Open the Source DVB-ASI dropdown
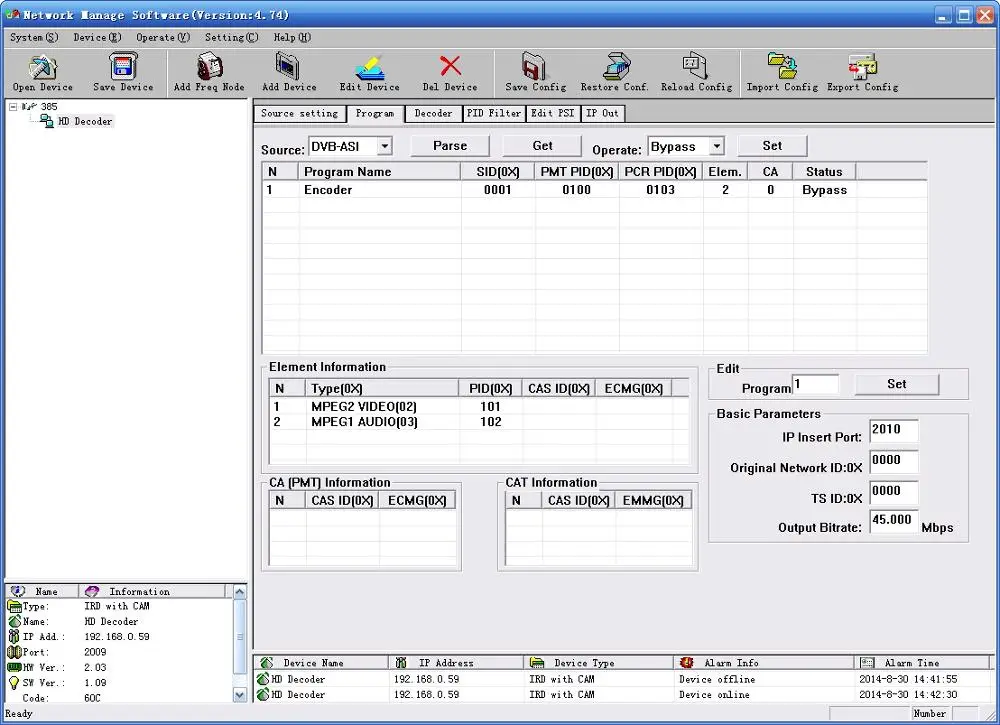The height and width of the screenshot is (725, 1000). point(384,147)
